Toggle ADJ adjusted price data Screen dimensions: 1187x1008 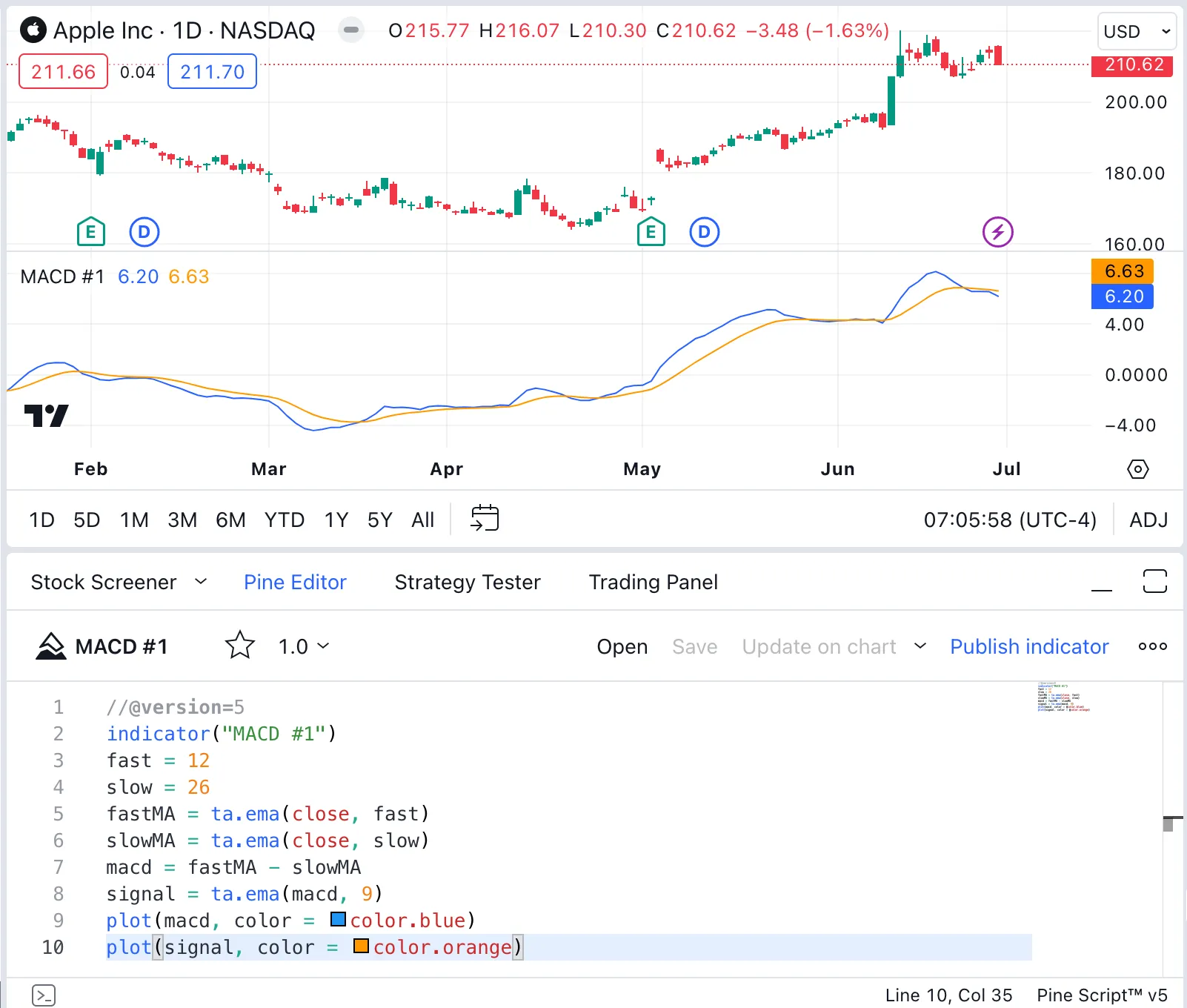click(x=1148, y=520)
